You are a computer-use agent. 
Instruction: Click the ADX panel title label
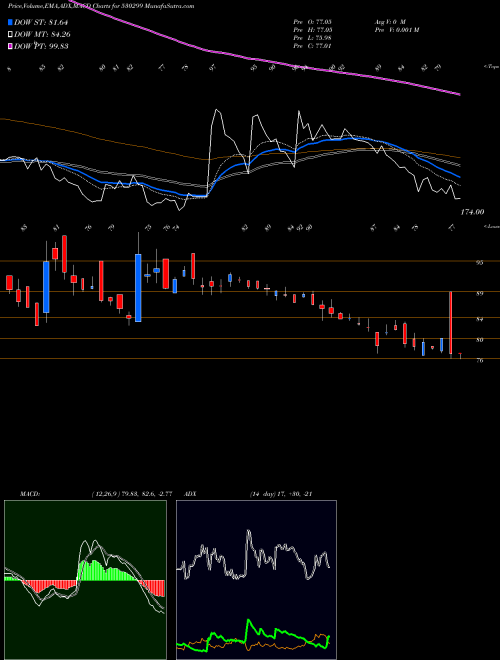pos(191,494)
